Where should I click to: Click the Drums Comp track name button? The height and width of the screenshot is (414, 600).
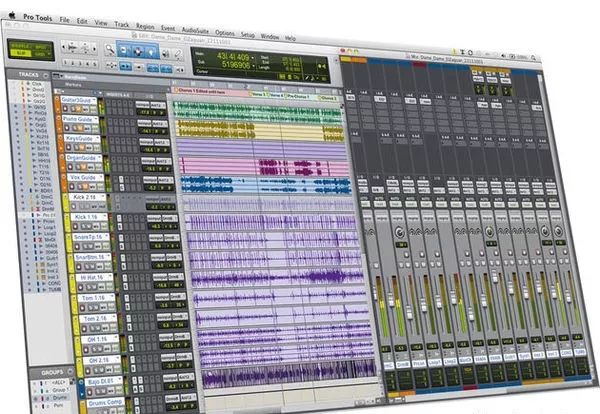[106, 403]
